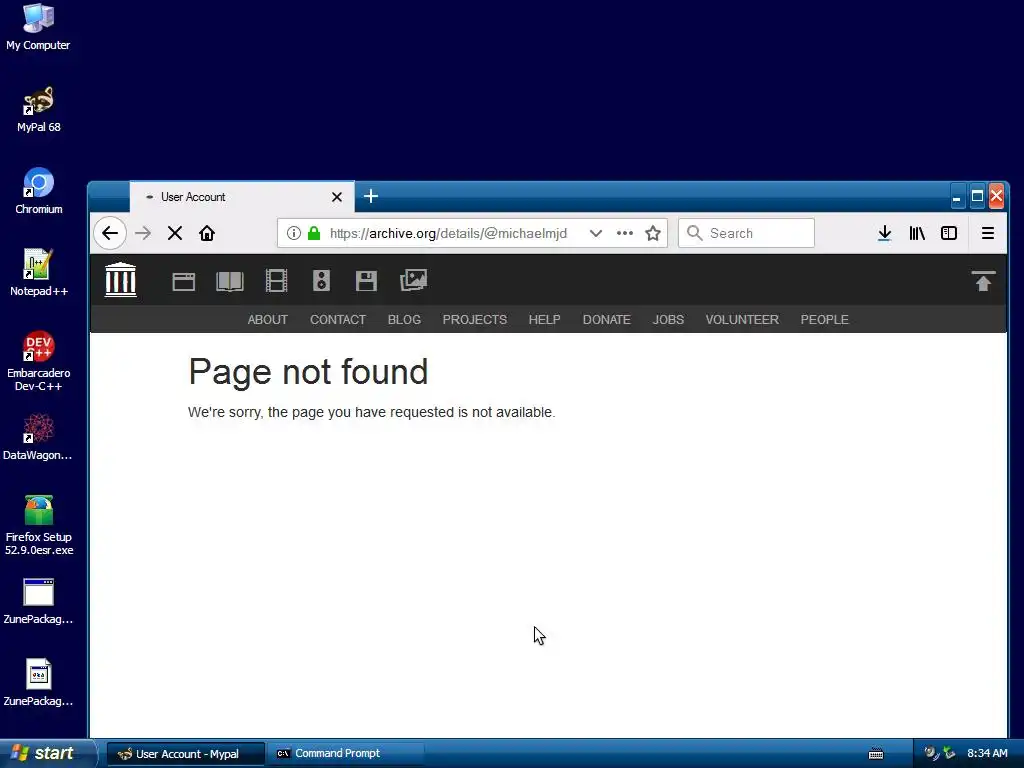Screen dimensions: 1024x768
Task: Click the browser back arrow button
Action: [x=110, y=233]
